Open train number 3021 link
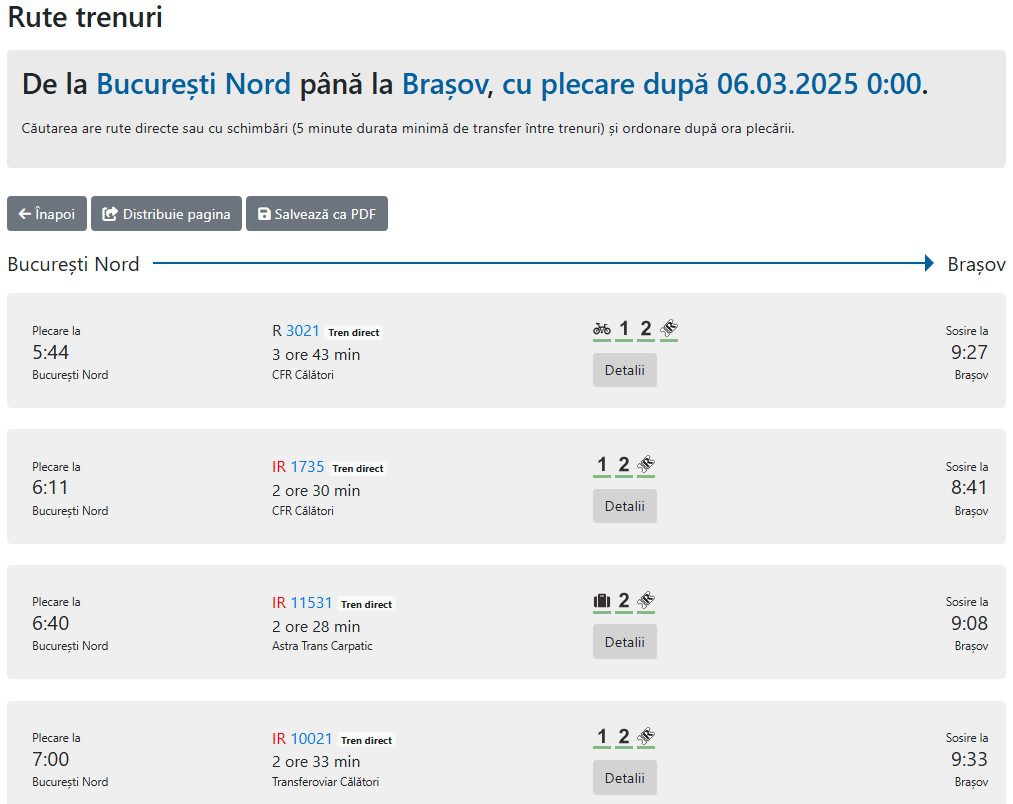 [302, 331]
